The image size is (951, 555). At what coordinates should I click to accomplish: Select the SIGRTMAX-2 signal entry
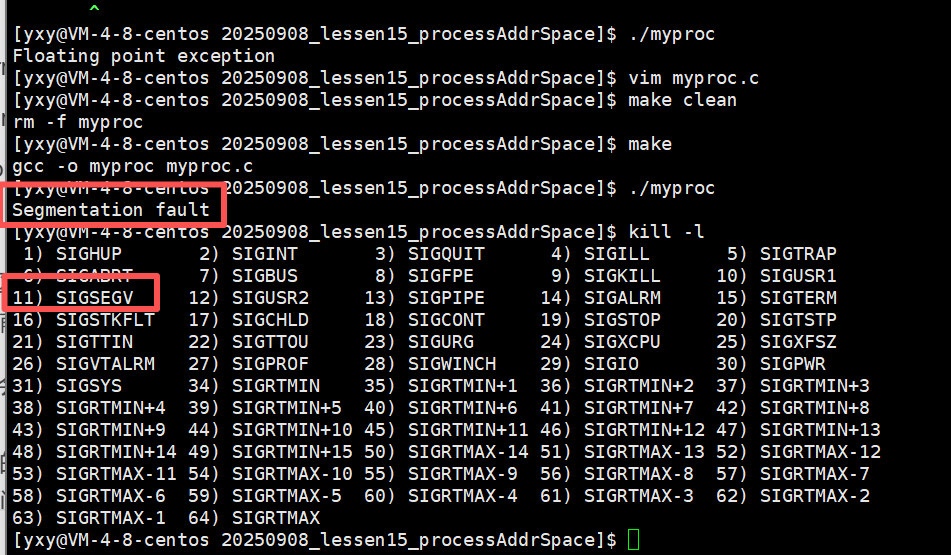point(793,496)
